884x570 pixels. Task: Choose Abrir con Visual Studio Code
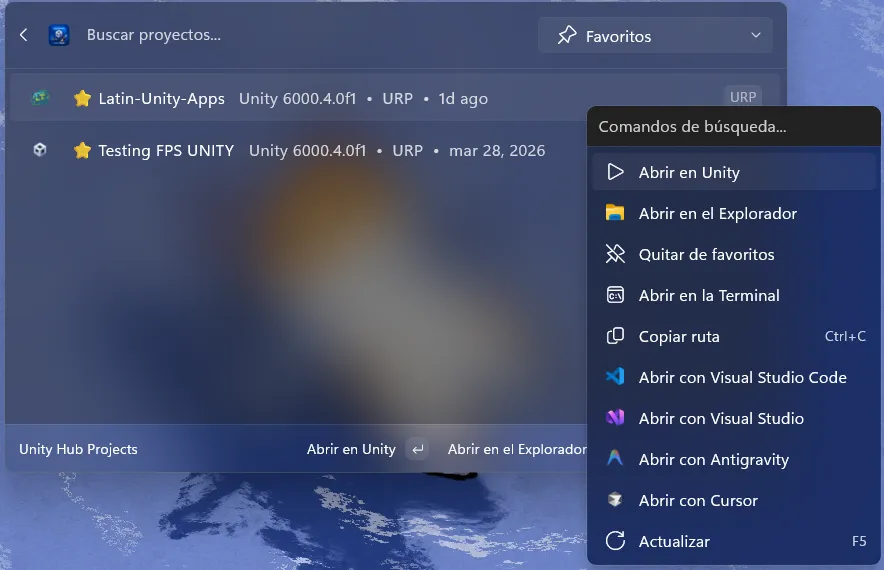733,377
